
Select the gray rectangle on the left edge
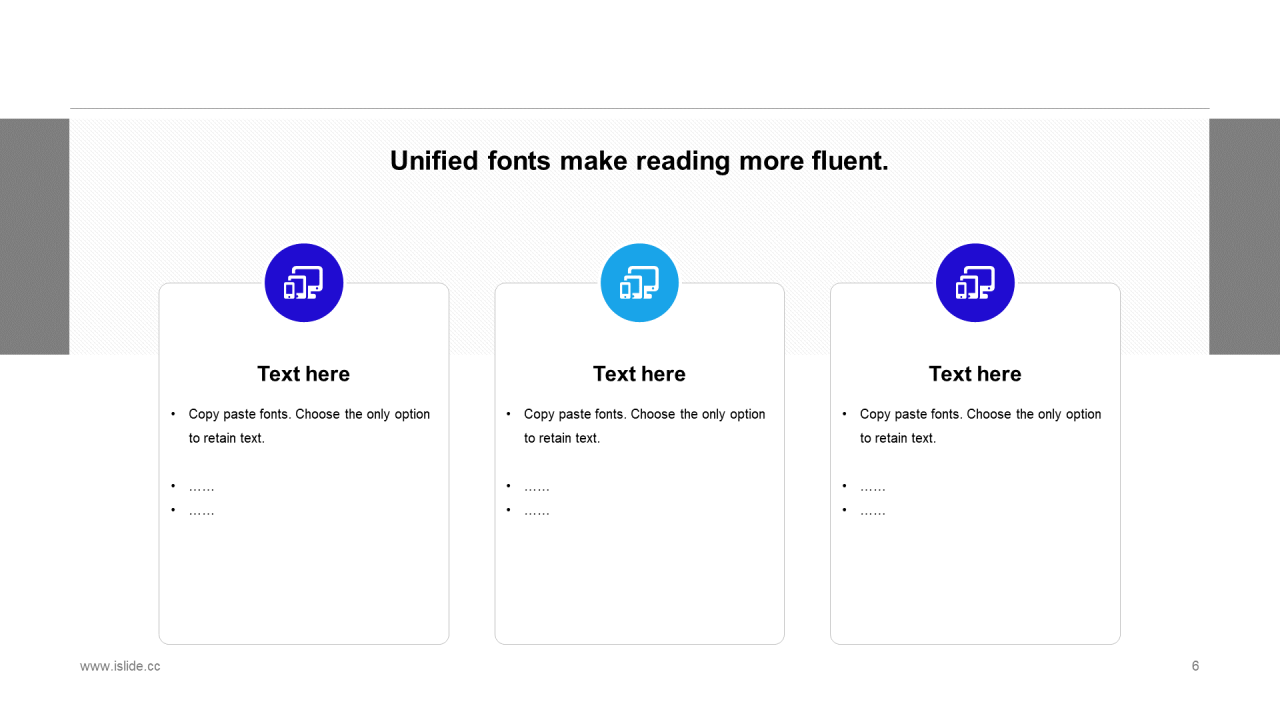(34, 237)
